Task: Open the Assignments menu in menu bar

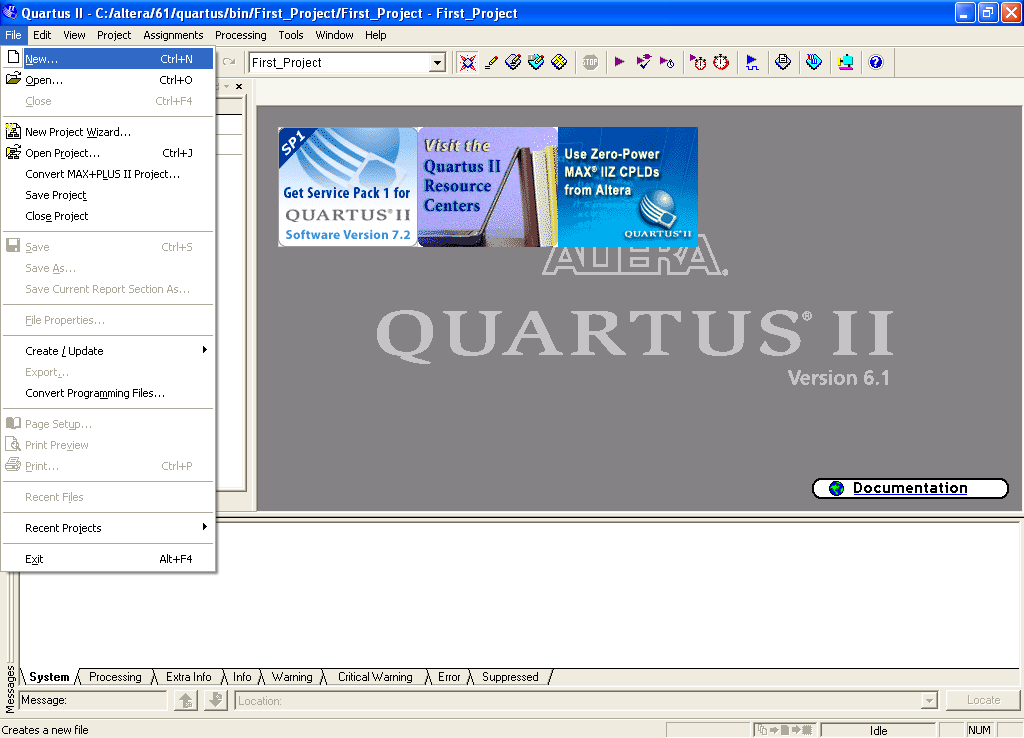Action: coord(173,35)
